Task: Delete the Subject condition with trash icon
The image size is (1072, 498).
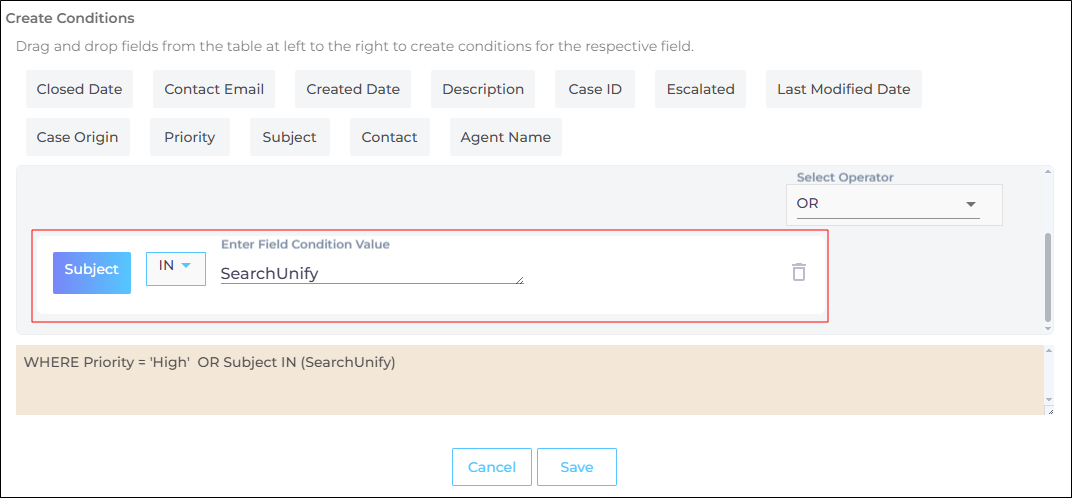Action: tap(799, 272)
